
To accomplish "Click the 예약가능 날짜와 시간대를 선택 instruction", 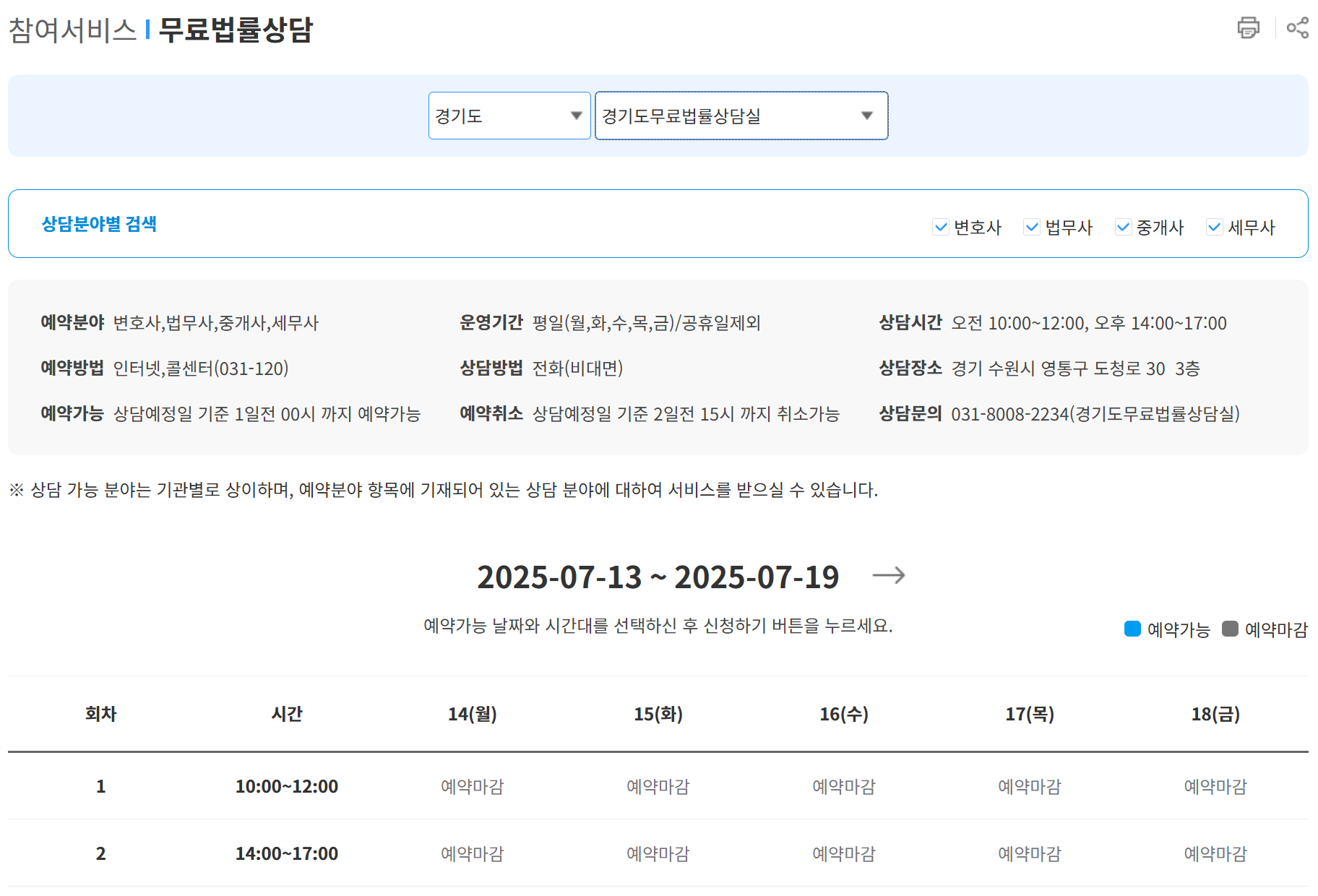I will pos(658,626).
